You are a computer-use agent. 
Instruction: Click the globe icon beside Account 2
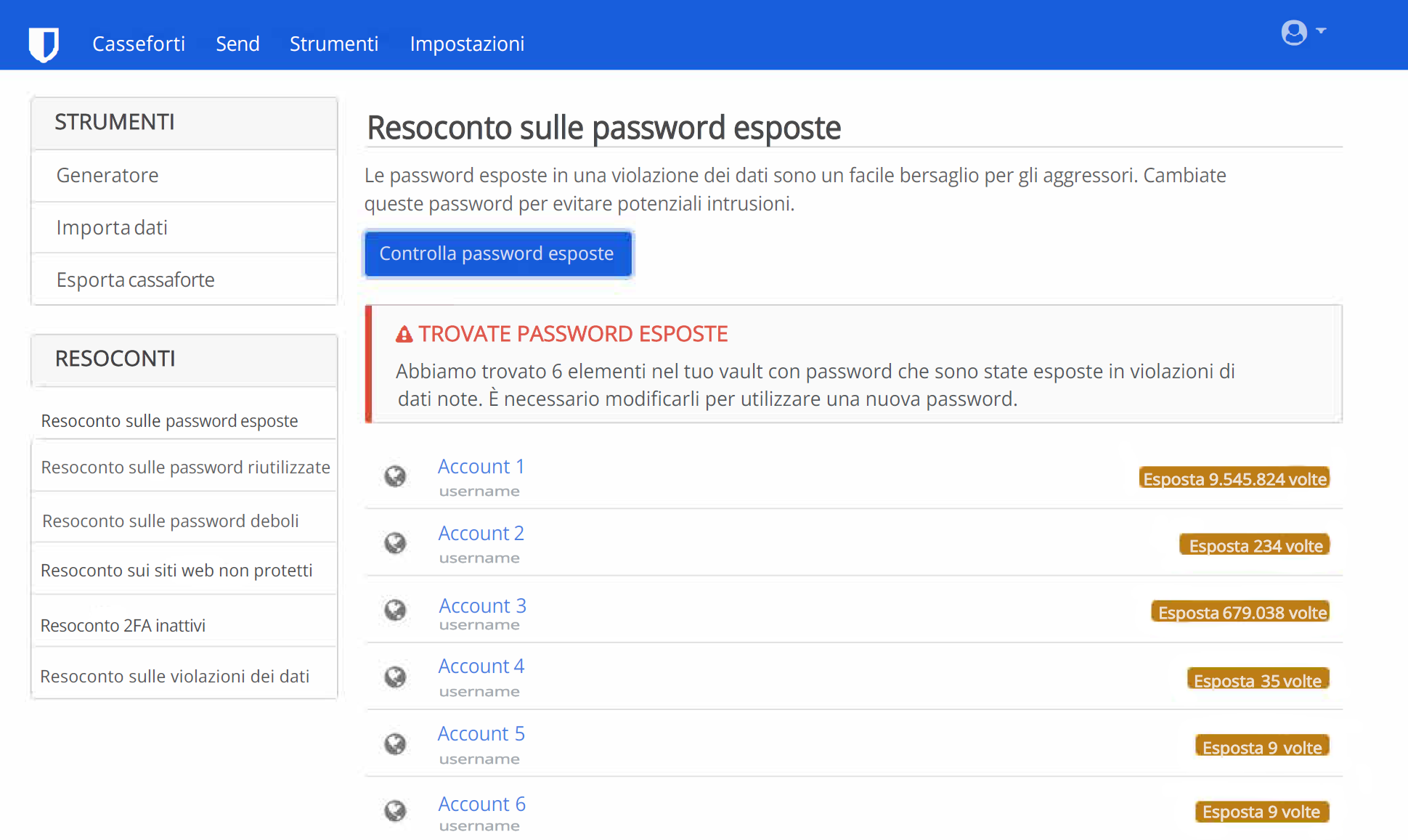pyautogui.click(x=395, y=543)
